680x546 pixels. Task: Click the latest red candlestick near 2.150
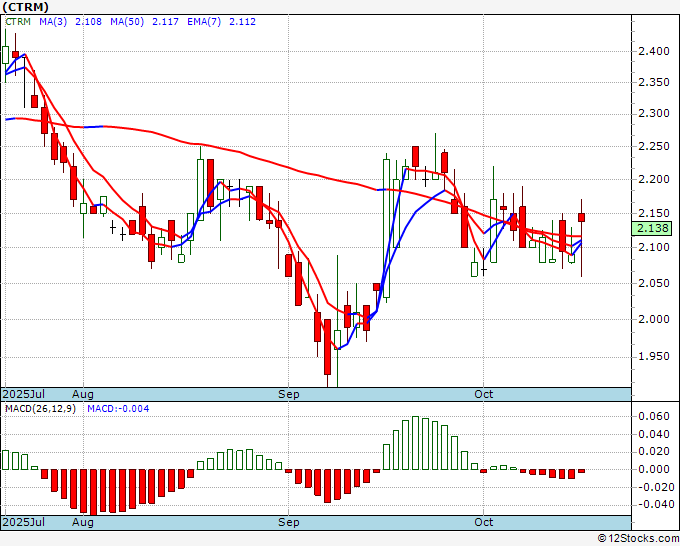[581, 217]
